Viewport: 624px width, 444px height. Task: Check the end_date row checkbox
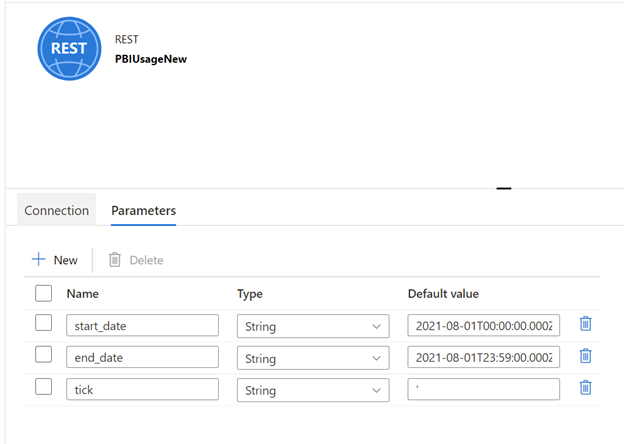43,354
